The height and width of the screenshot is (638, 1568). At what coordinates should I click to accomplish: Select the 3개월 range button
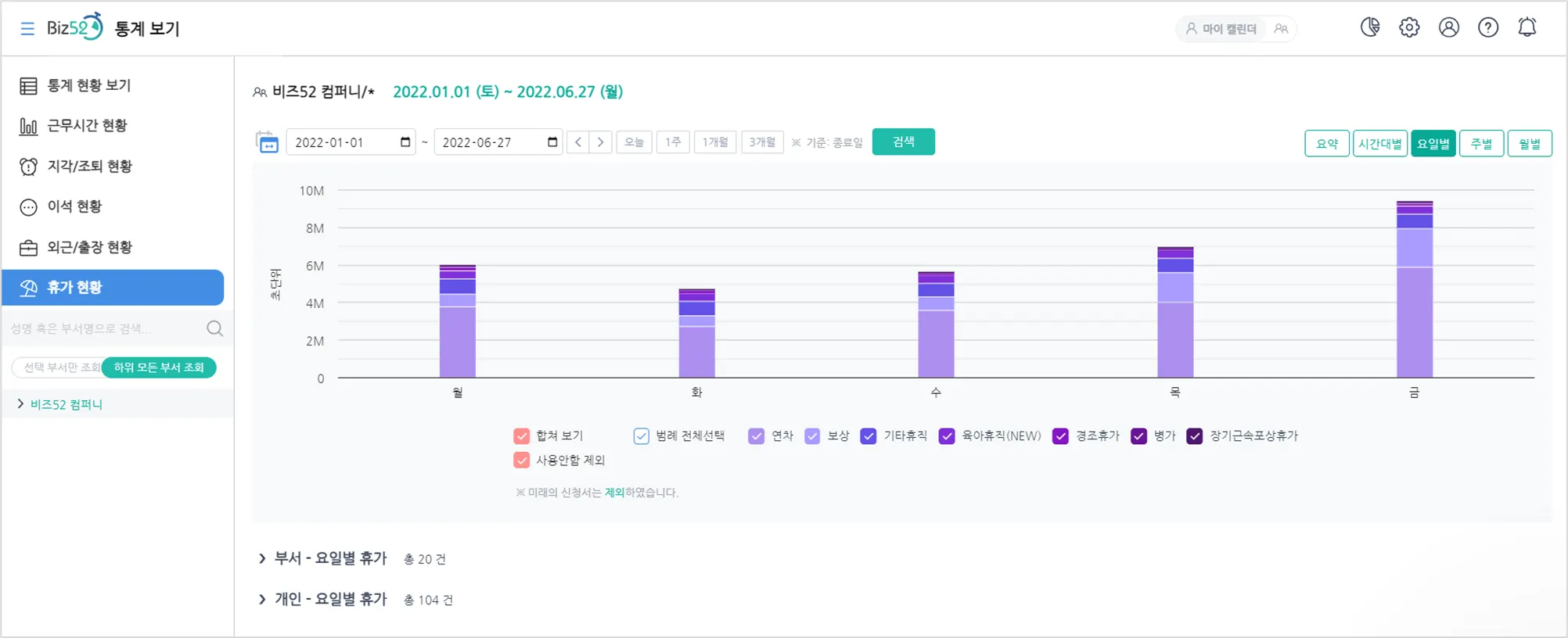(x=762, y=142)
